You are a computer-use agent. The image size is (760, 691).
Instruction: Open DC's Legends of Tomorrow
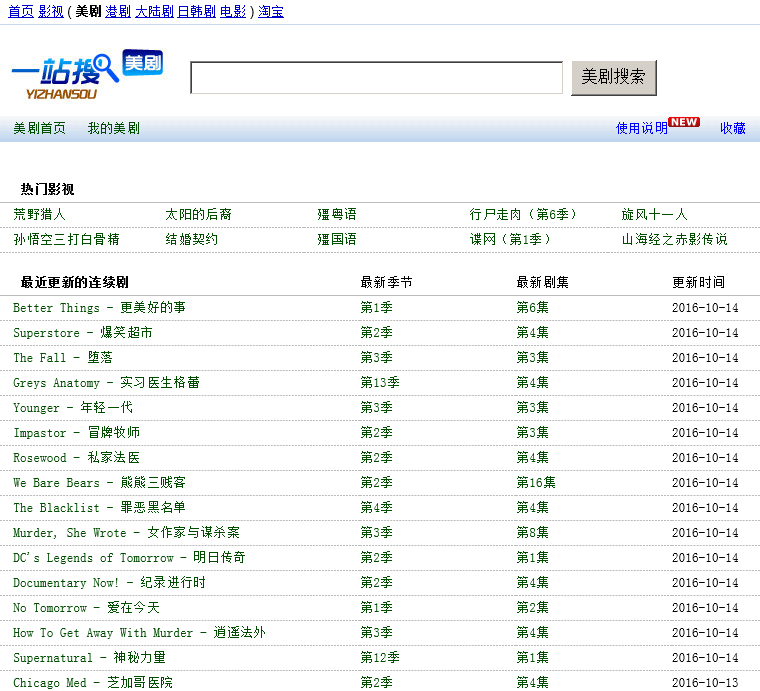[129, 558]
